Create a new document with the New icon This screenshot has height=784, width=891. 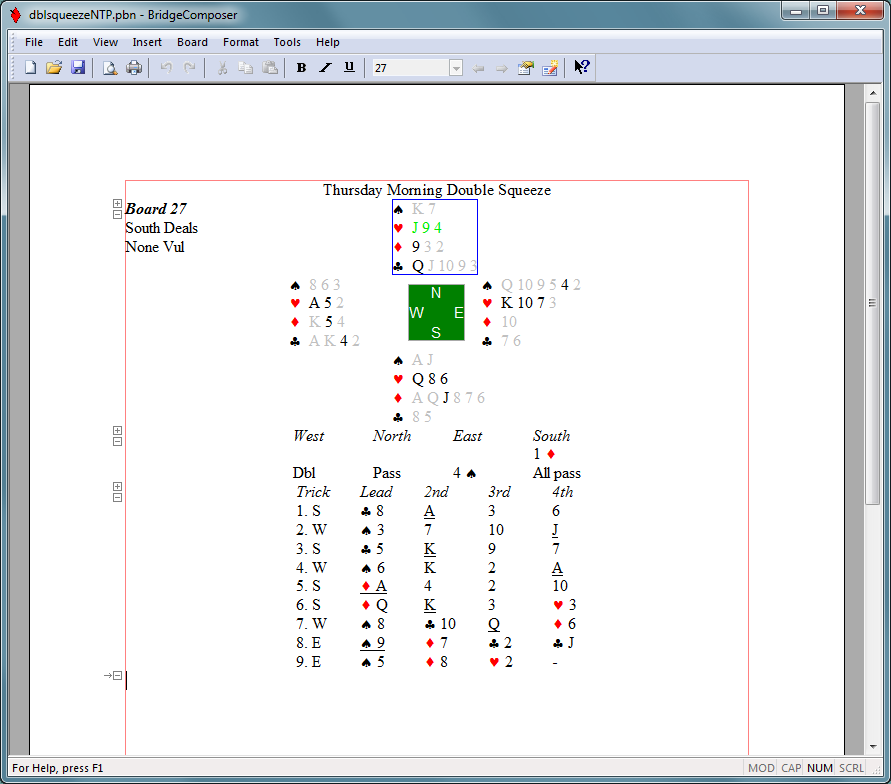coord(31,68)
